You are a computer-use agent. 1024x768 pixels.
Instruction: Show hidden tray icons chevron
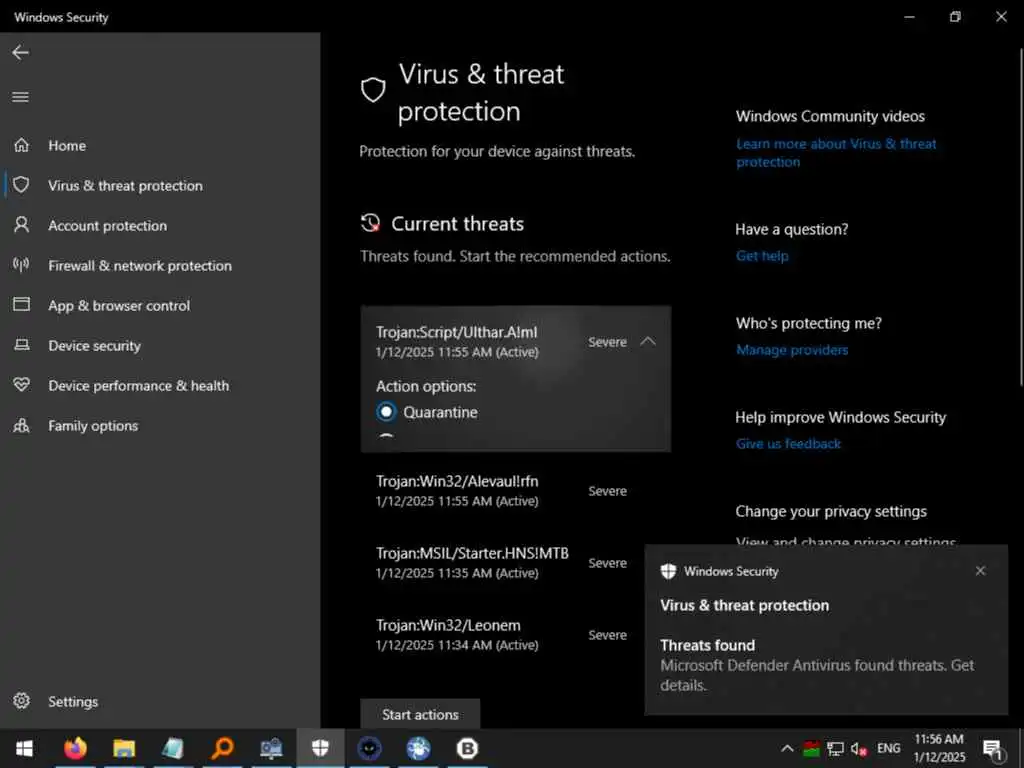pos(788,748)
